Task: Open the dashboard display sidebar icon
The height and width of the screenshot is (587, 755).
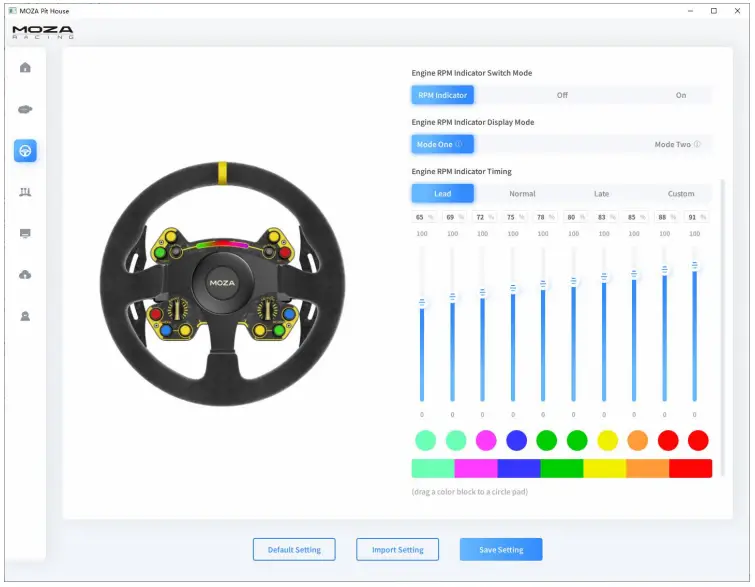Action: click(x=25, y=234)
